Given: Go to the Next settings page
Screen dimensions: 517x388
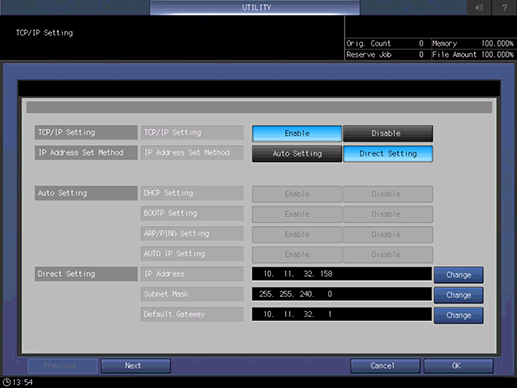Looking at the screenshot, I should pyautogui.click(x=136, y=366).
